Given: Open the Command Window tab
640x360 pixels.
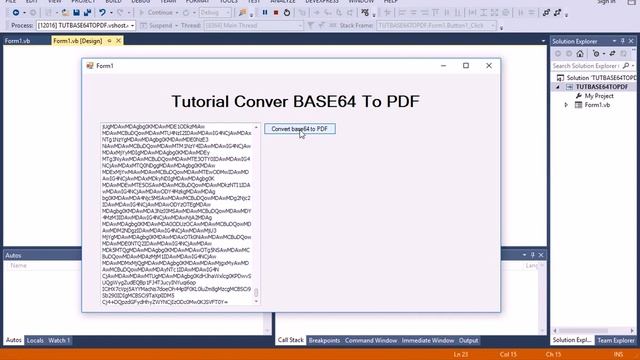Looking at the screenshot, I should tap(371, 340).
